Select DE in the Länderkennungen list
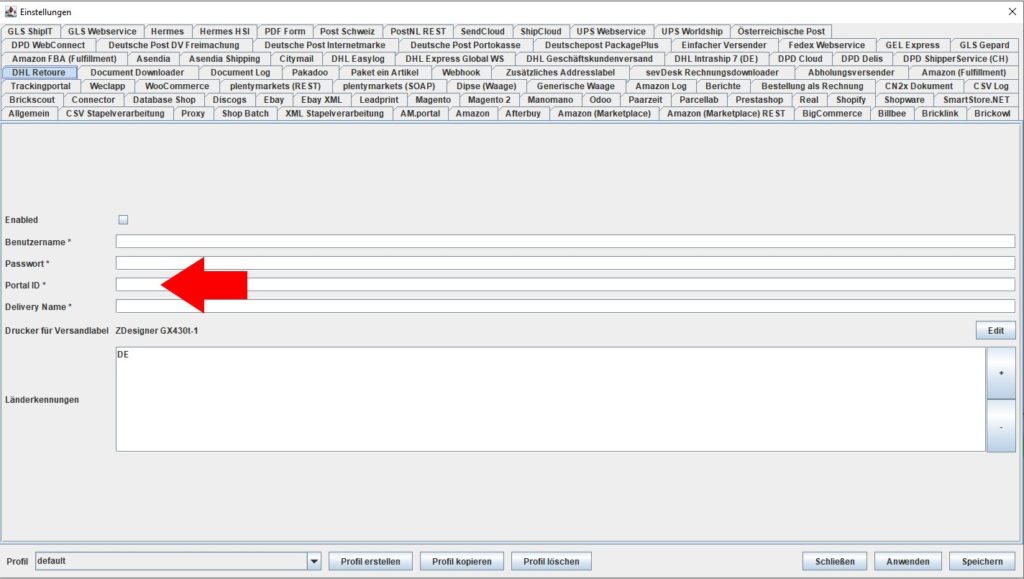 coord(123,354)
